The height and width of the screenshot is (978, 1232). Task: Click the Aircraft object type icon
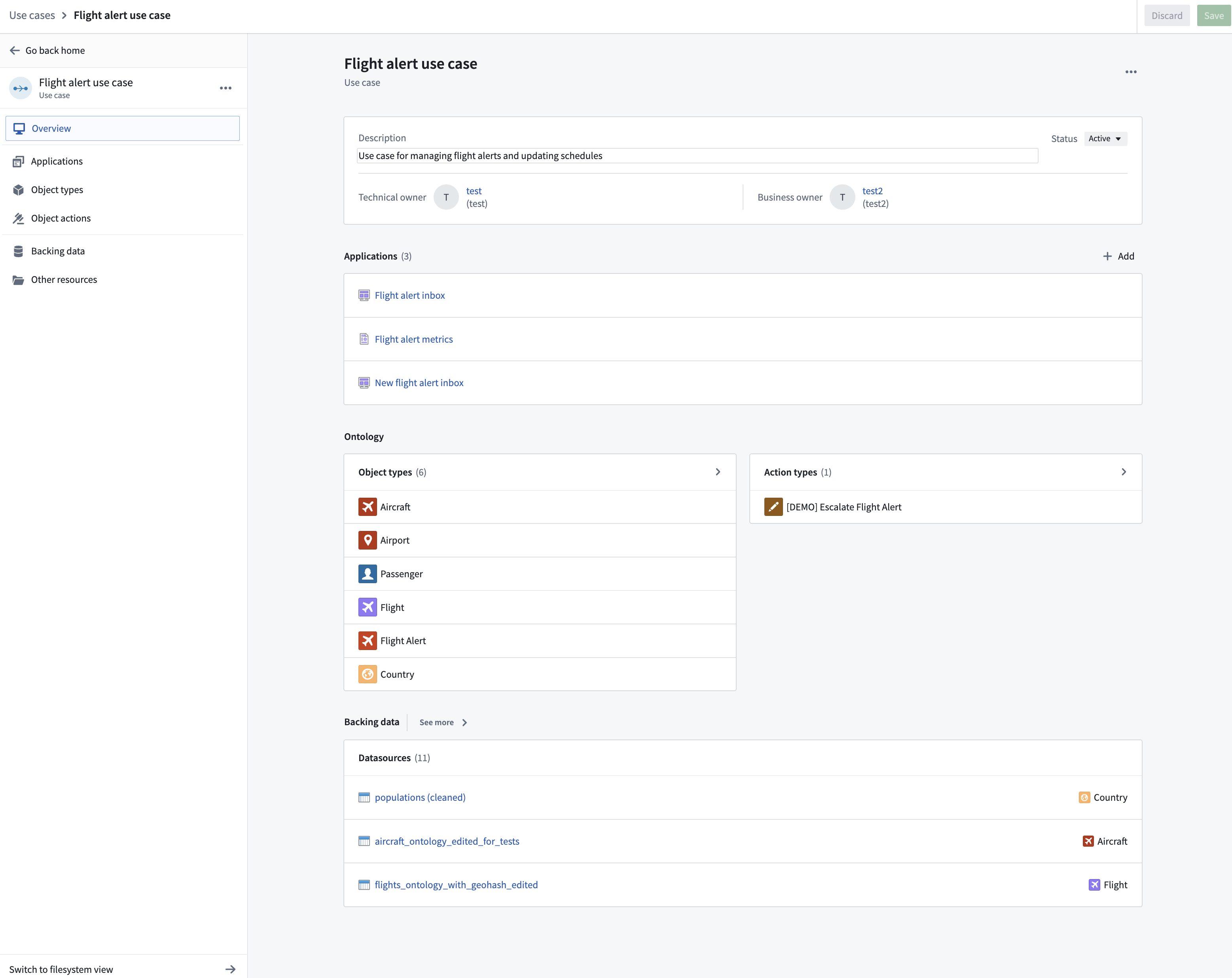click(x=368, y=507)
